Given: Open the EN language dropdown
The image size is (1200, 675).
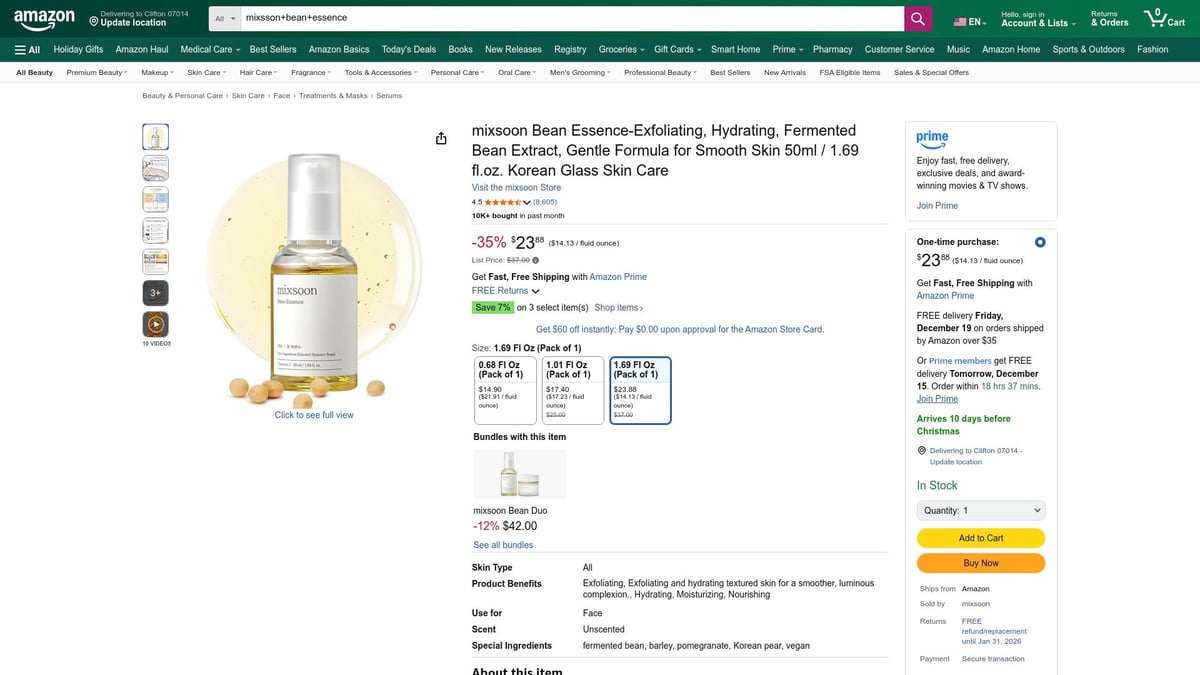Looking at the screenshot, I should pos(969,18).
